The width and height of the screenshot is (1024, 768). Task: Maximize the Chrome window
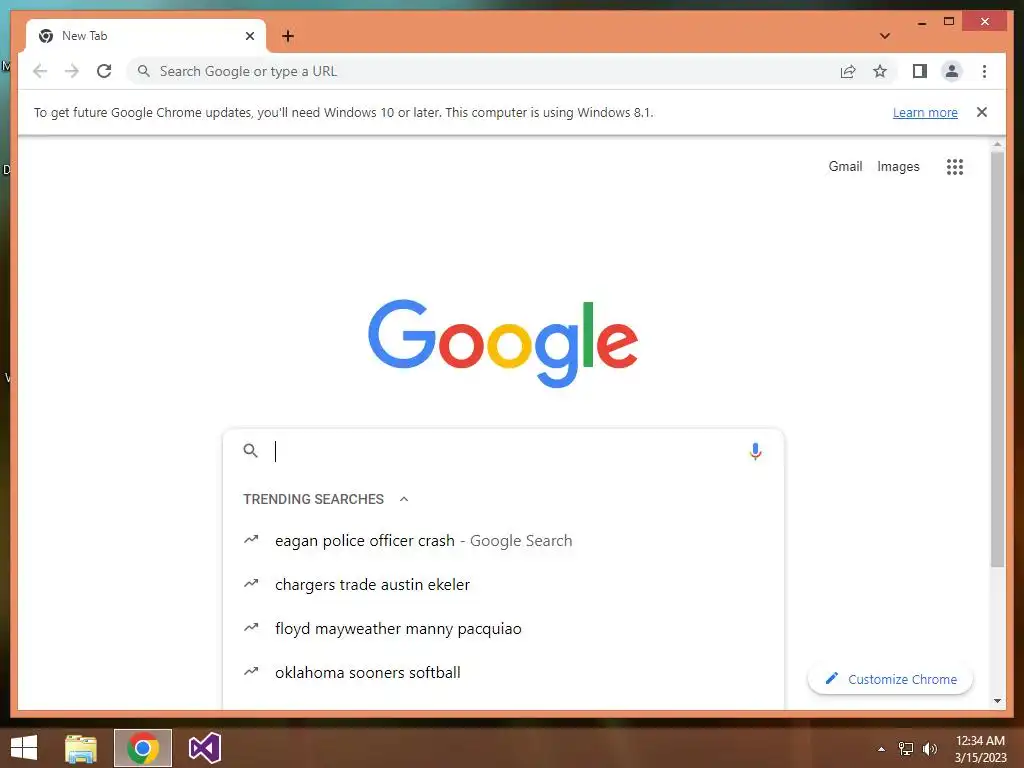pyautogui.click(x=949, y=22)
